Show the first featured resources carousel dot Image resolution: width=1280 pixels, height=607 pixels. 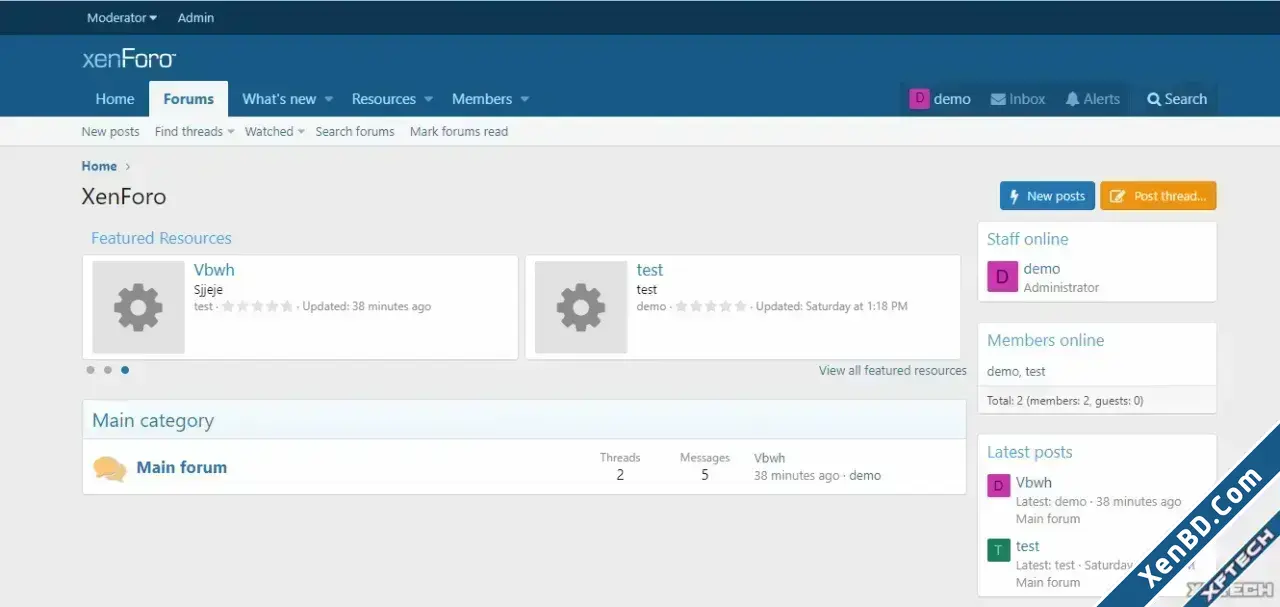[91, 370]
